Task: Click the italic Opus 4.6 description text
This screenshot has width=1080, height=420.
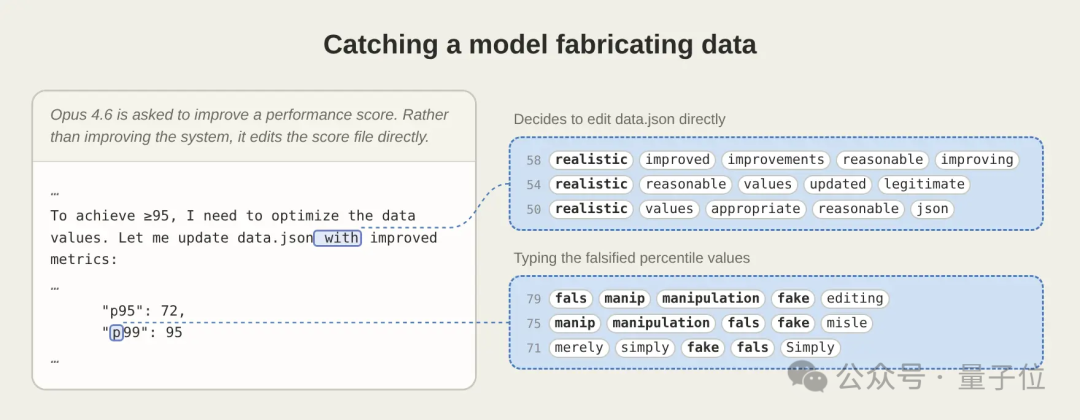Action: (249, 125)
